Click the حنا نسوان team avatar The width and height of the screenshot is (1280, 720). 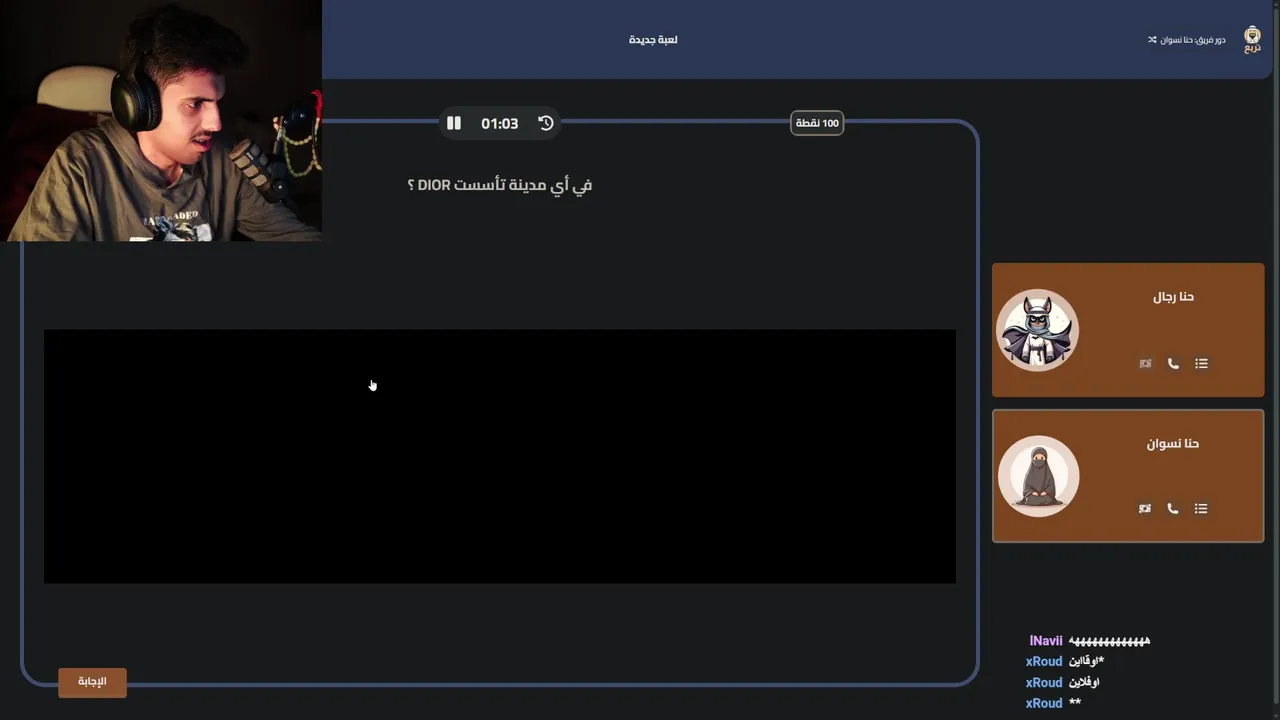coord(1038,476)
